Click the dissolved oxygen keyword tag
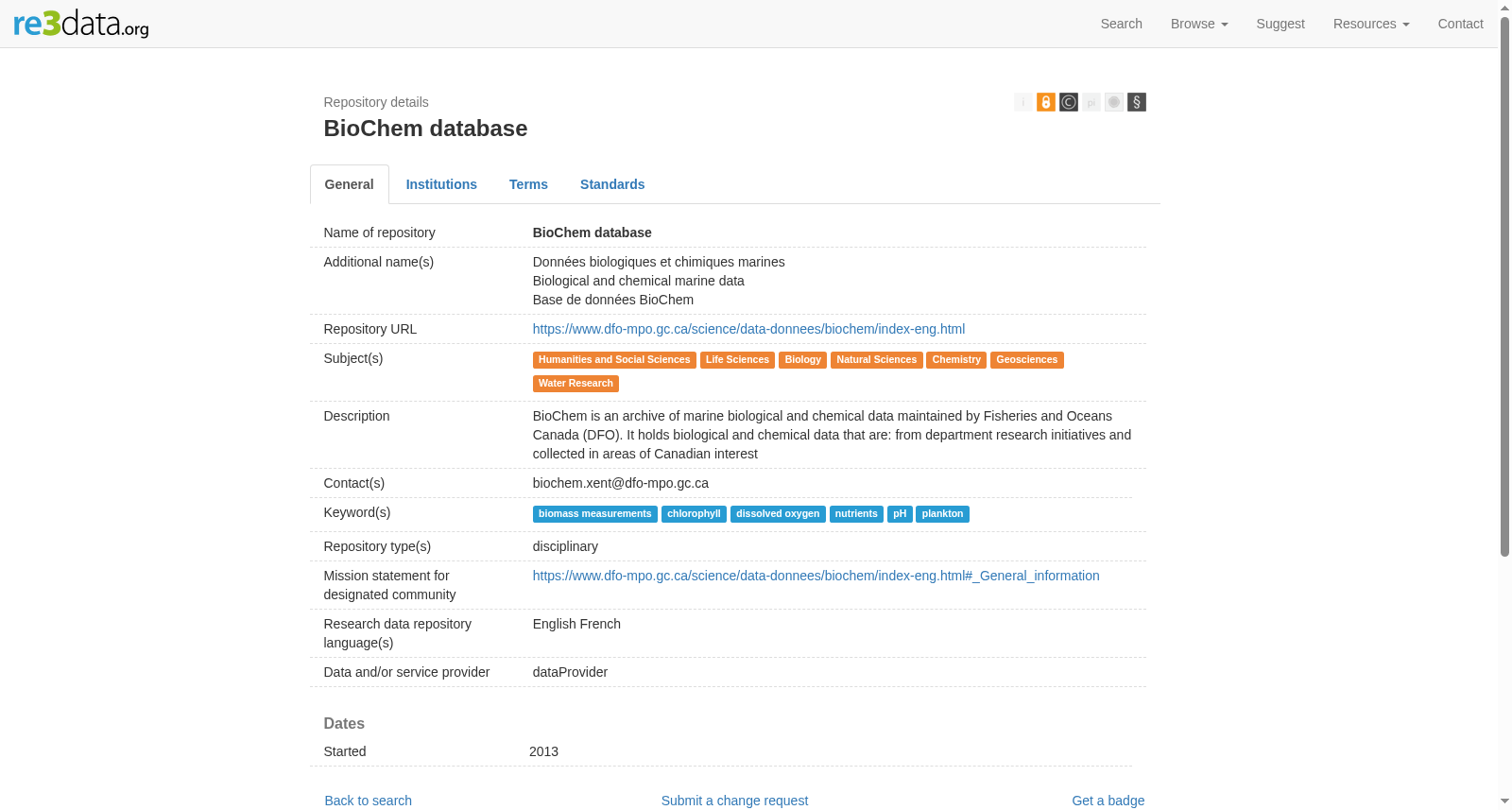This screenshot has height=810, width=1512. tap(778, 514)
